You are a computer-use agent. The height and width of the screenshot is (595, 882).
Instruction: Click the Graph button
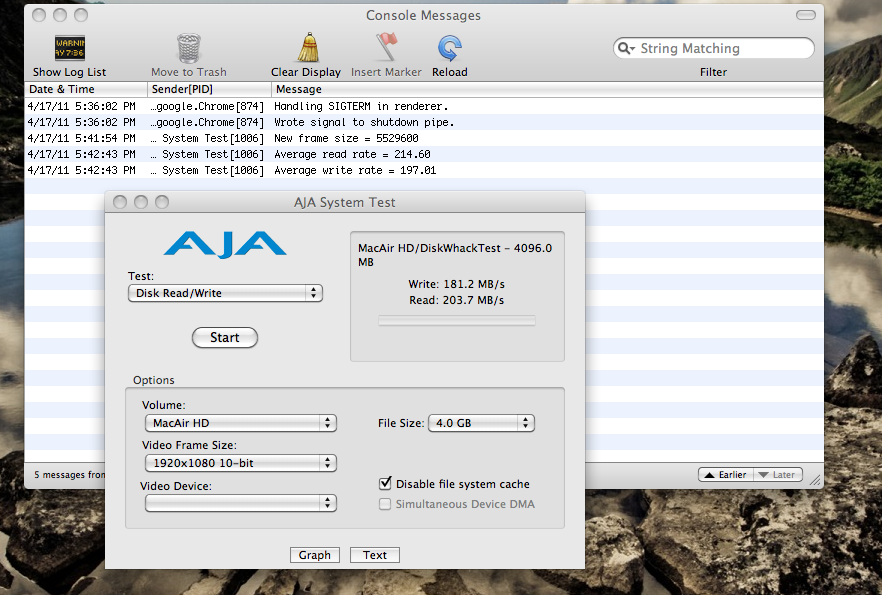tap(315, 555)
